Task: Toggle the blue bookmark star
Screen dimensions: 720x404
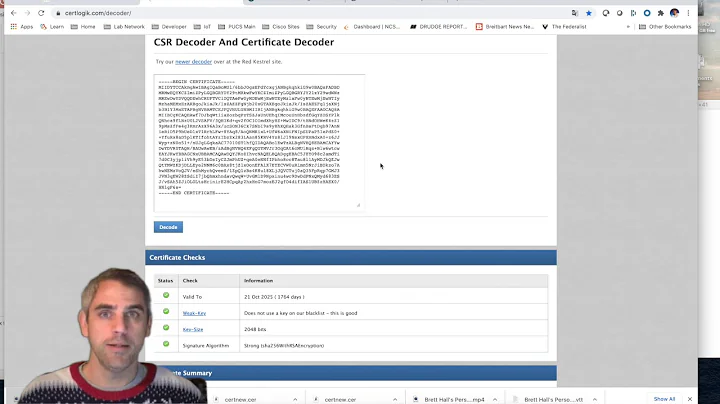Action: pos(589,13)
